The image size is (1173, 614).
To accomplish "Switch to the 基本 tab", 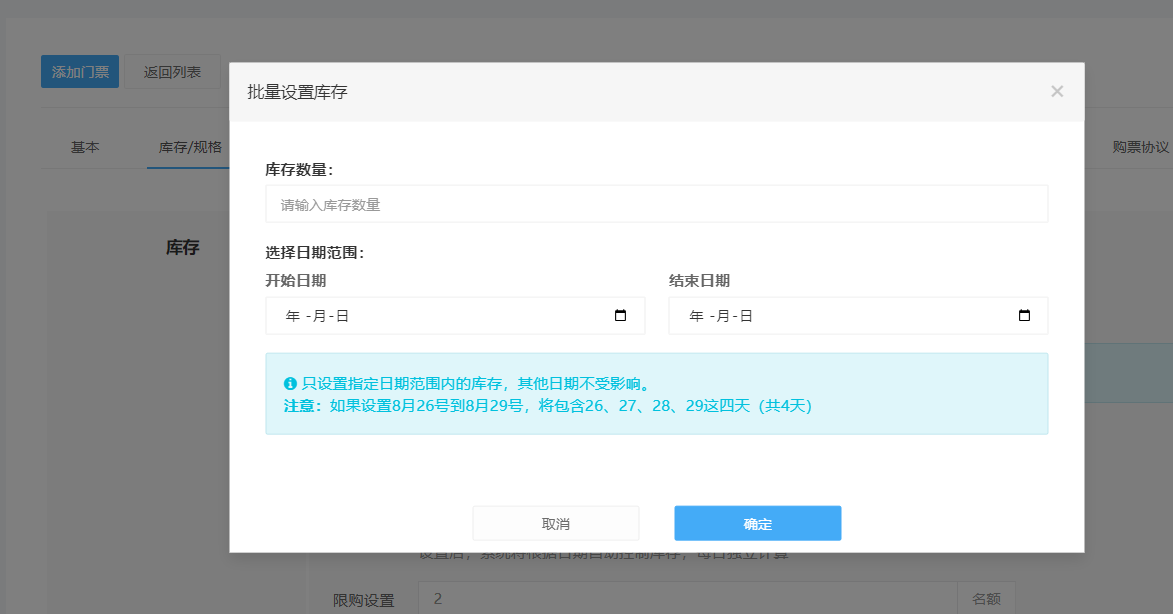I will tap(85, 147).
